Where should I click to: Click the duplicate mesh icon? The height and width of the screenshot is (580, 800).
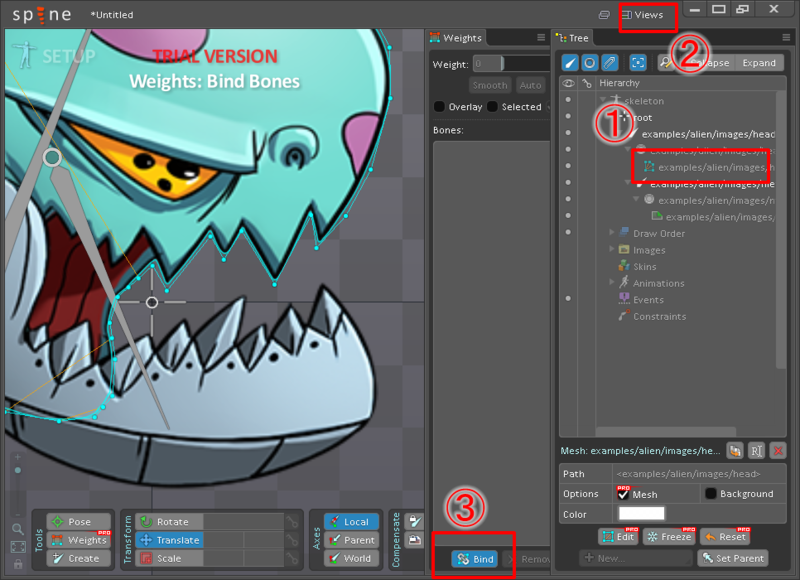735,450
